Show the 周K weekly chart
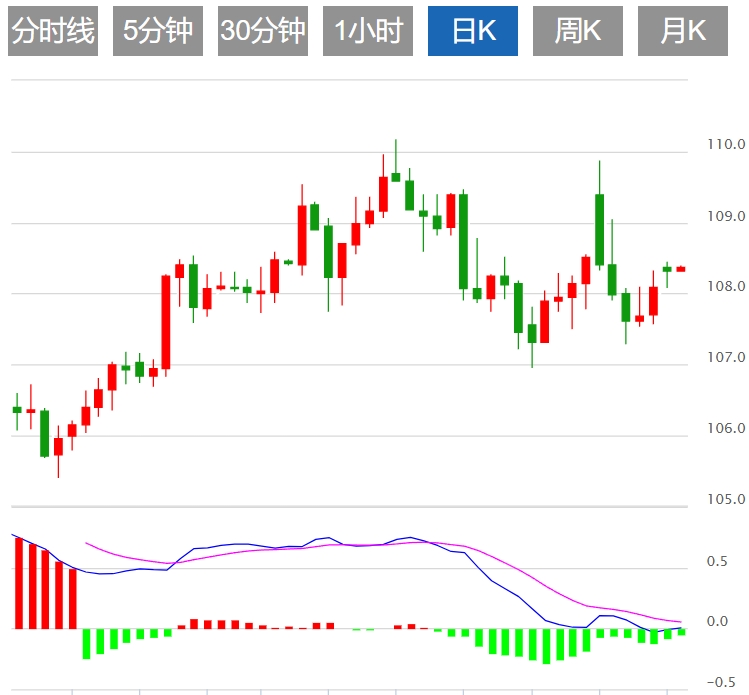Viewport: 749px width, 695px height. coord(578,31)
